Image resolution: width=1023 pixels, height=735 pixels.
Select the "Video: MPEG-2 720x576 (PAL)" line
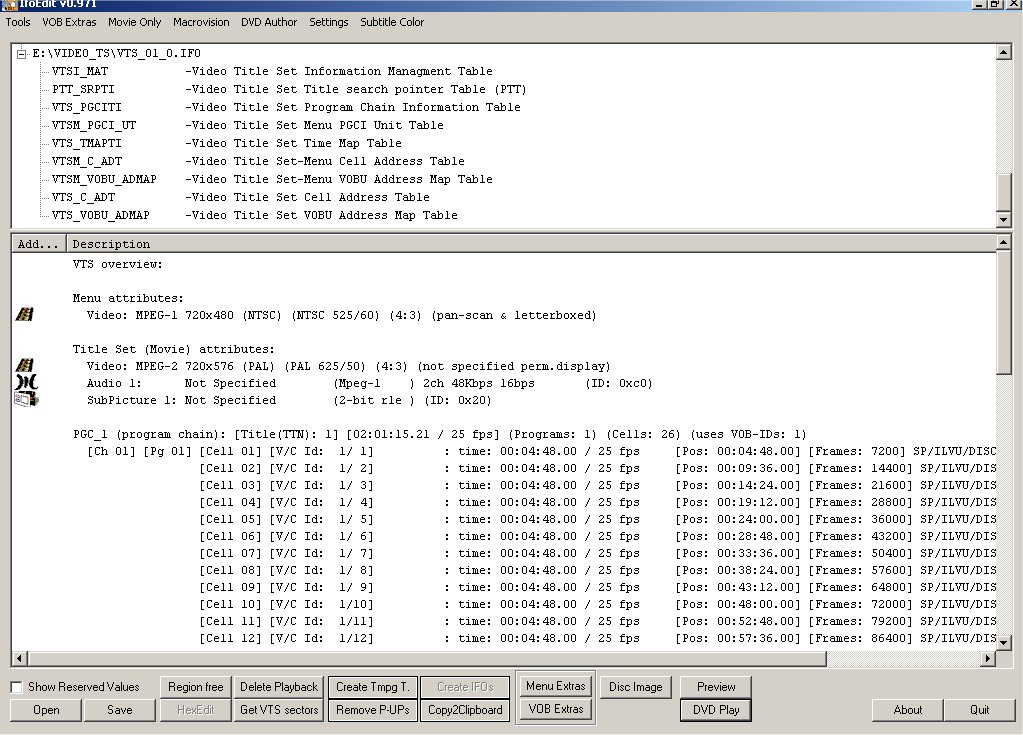pos(348,366)
